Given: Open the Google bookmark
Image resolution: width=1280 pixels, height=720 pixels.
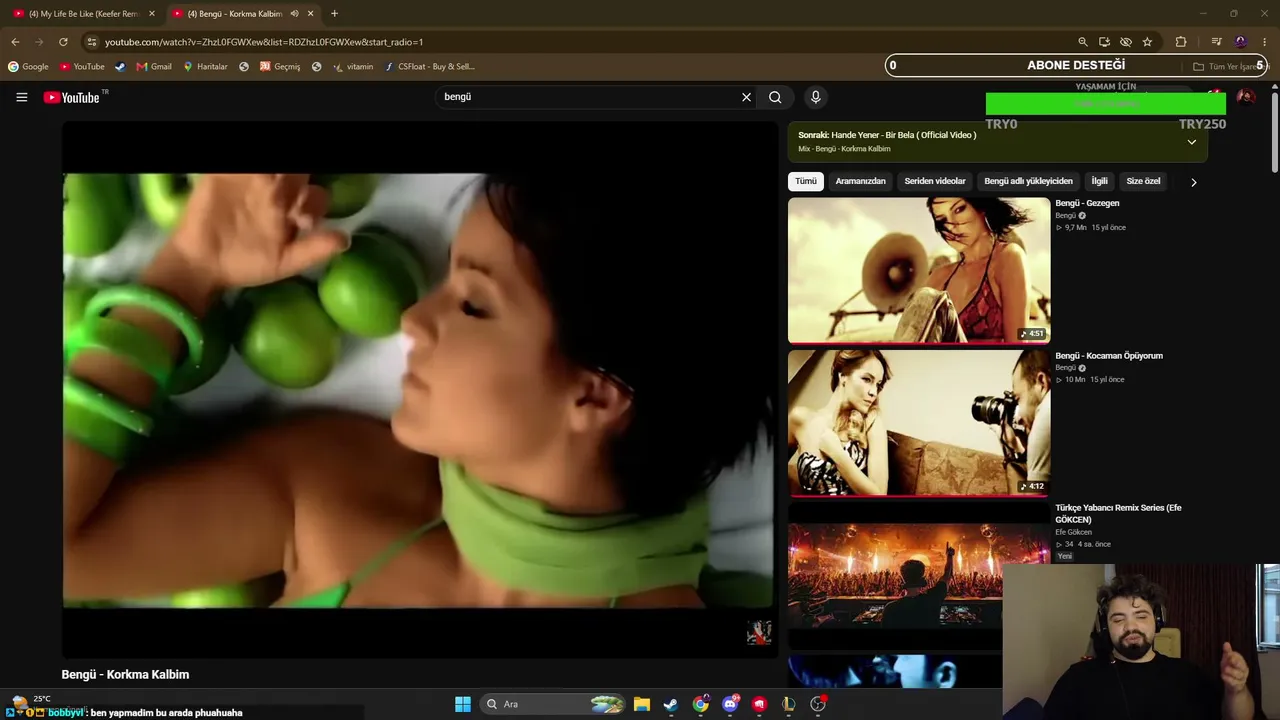Looking at the screenshot, I should point(28,67).
